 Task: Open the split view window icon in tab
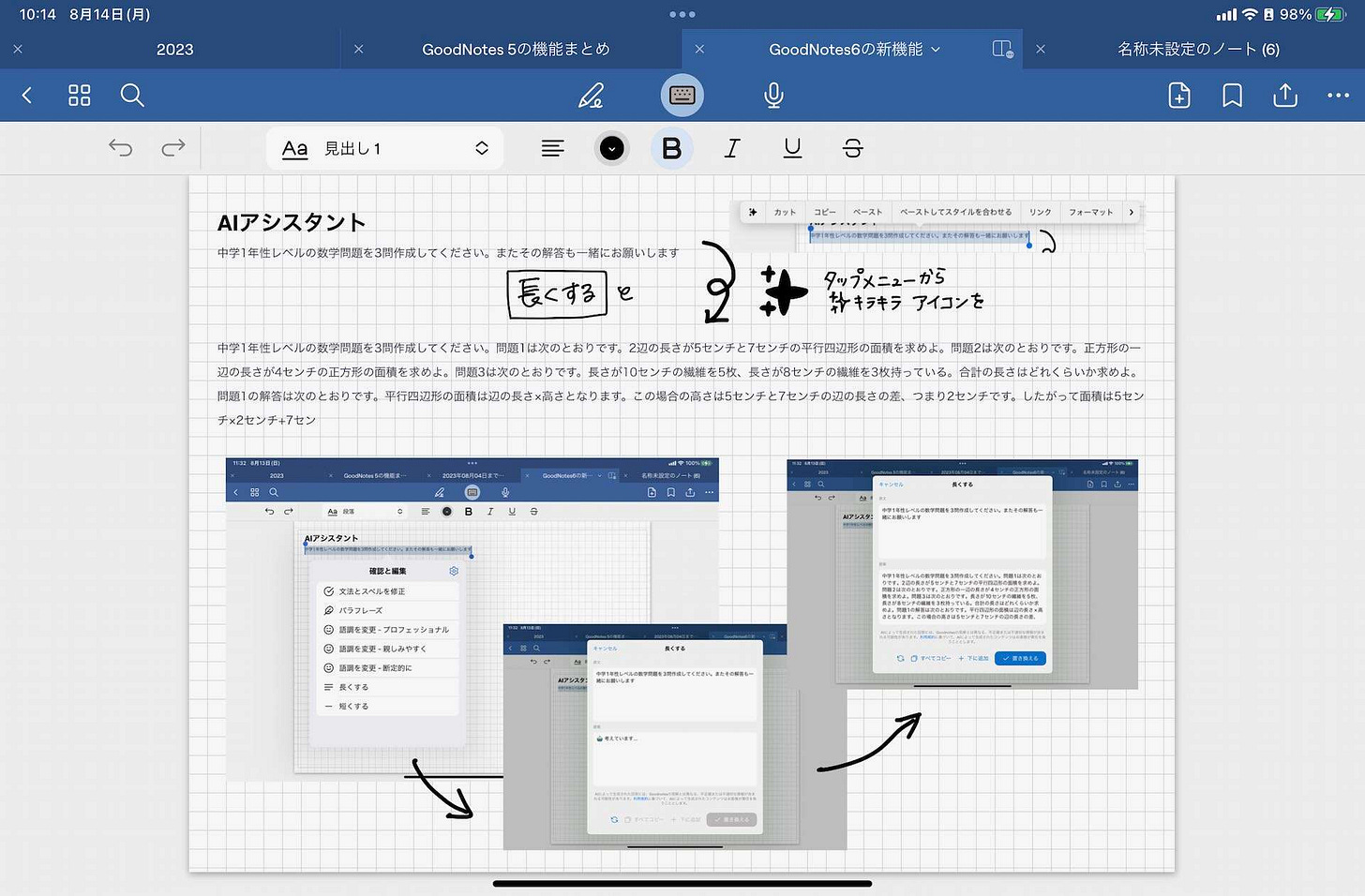(1002, 49)
